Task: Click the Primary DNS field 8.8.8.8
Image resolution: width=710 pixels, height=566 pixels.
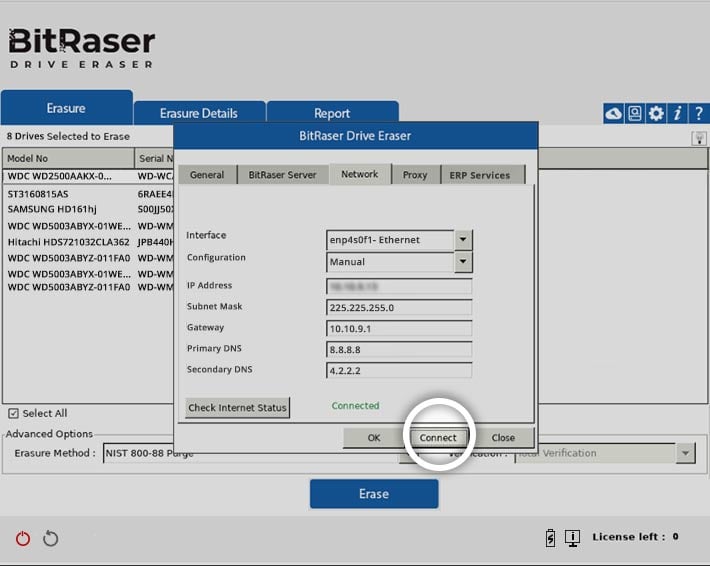Action: coord(399,350)
